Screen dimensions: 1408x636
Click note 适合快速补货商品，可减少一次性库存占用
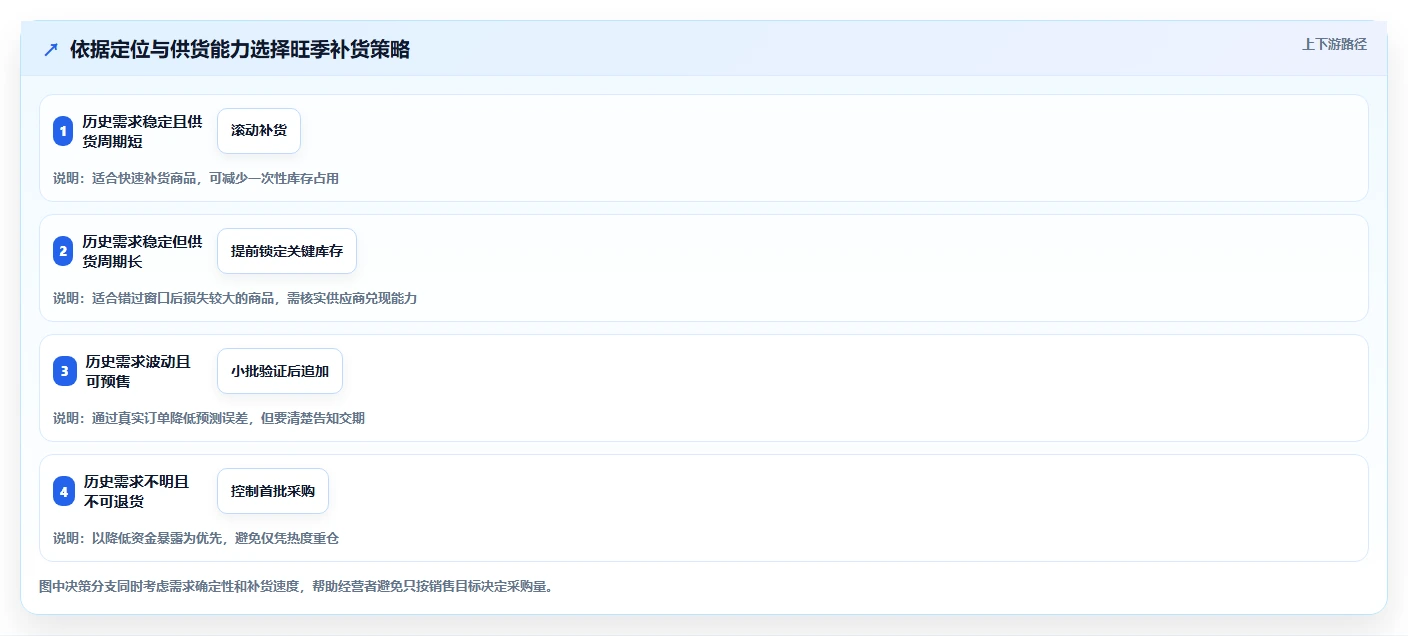pyautogui.click(x=196, y=178)
